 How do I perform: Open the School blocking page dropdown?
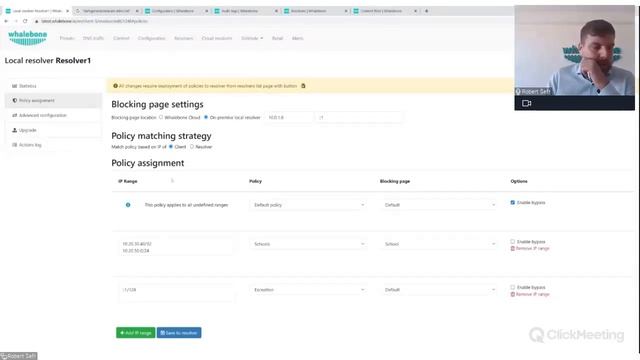pyautogui.click(x=439, y=244)
